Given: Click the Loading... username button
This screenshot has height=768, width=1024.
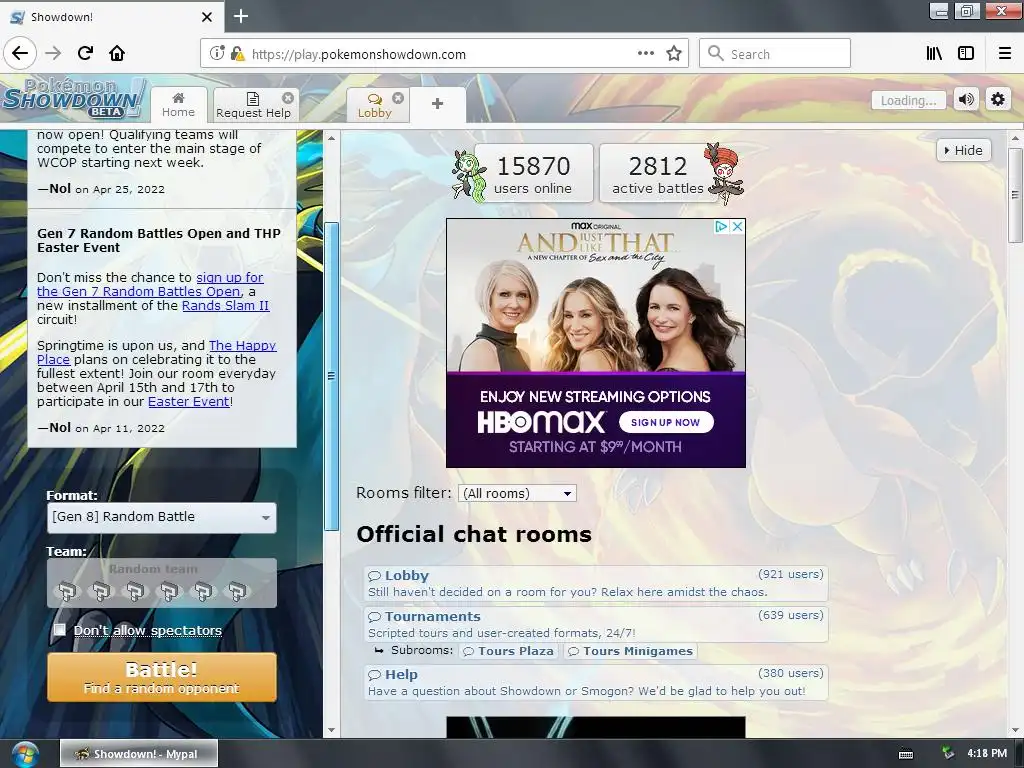Looking at the screenshot, I should tap(908, 100).
